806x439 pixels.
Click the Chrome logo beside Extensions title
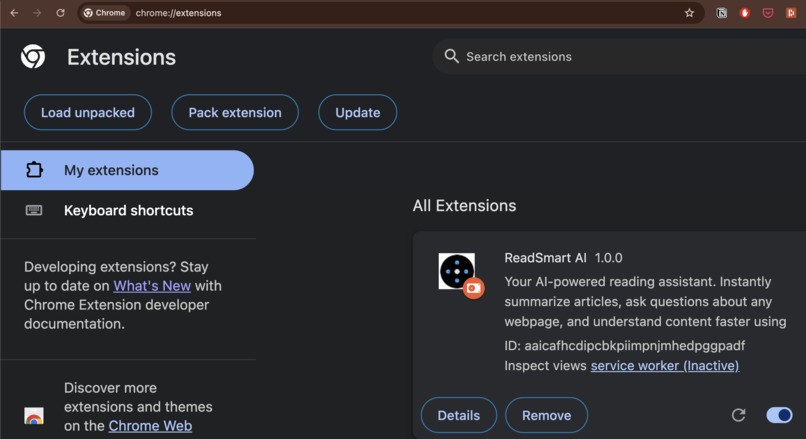[33, 57]
